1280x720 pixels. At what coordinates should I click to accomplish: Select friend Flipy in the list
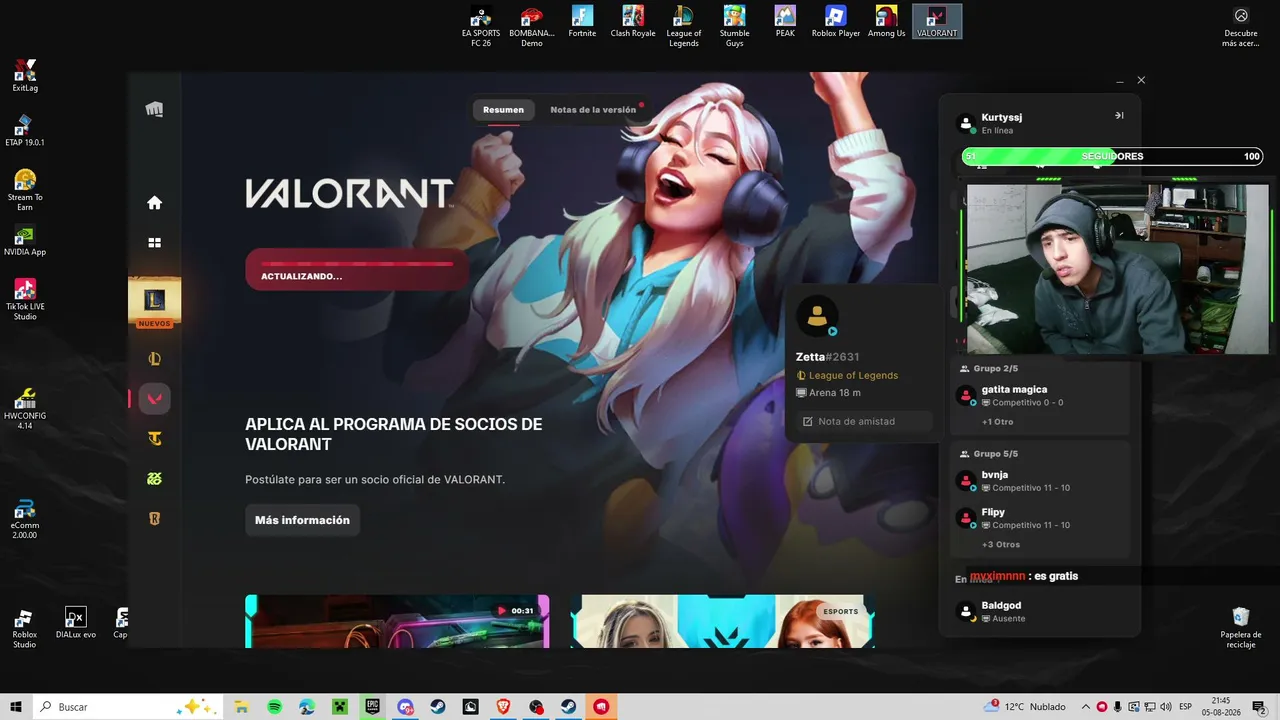(x=1040, y=518)
